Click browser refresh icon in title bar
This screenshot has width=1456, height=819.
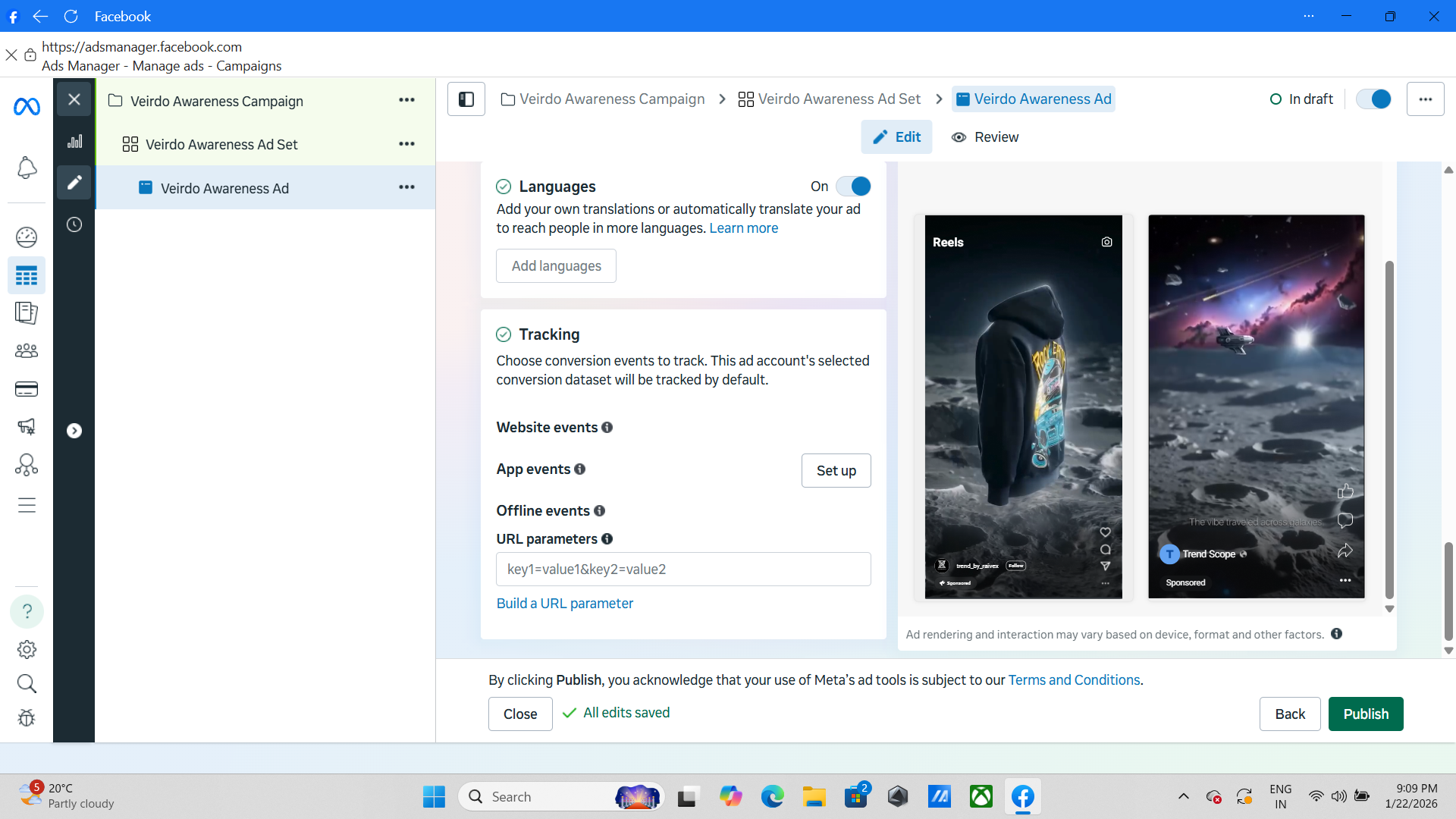coord(71,16)
